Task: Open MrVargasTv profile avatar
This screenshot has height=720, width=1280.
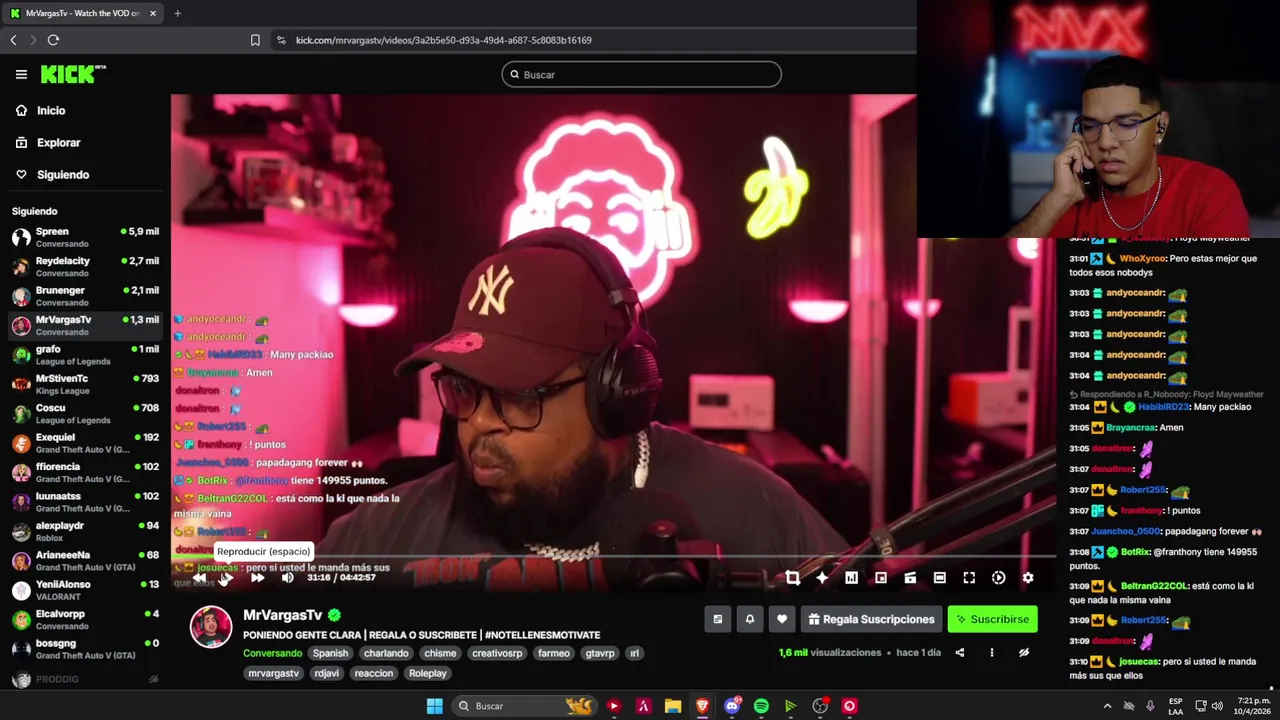Action: tap(211, 627)
